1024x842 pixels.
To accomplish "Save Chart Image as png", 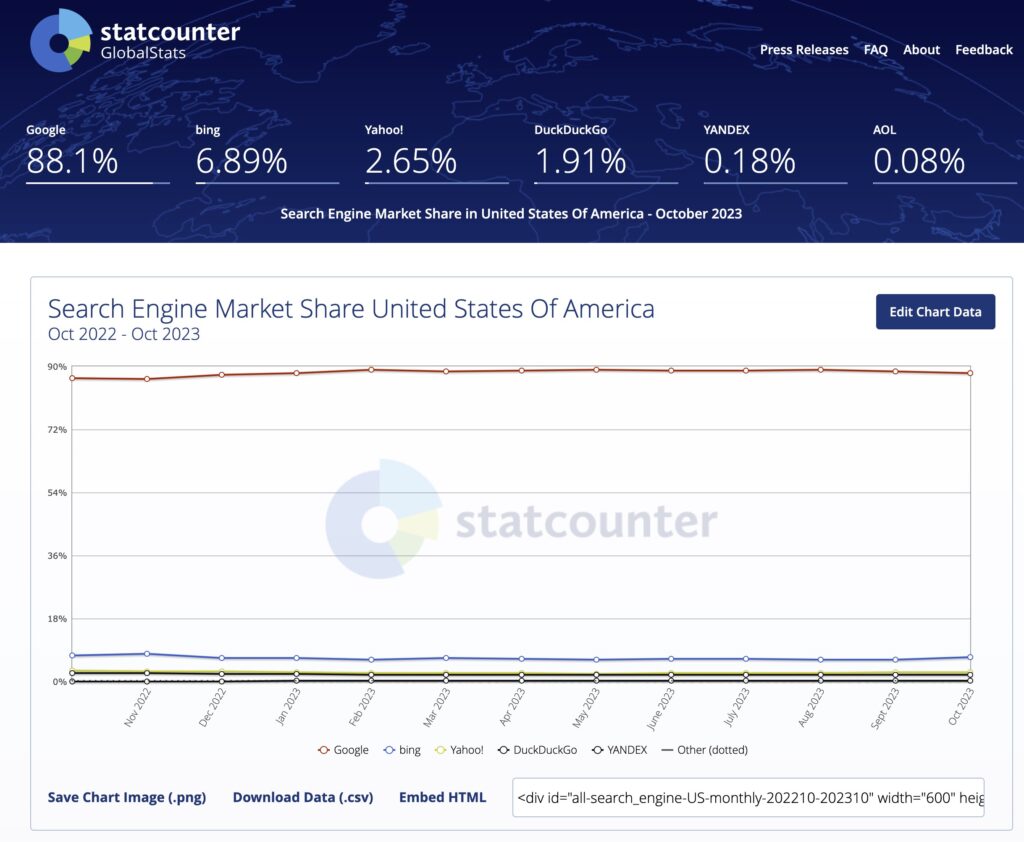I will pos(127,797).
